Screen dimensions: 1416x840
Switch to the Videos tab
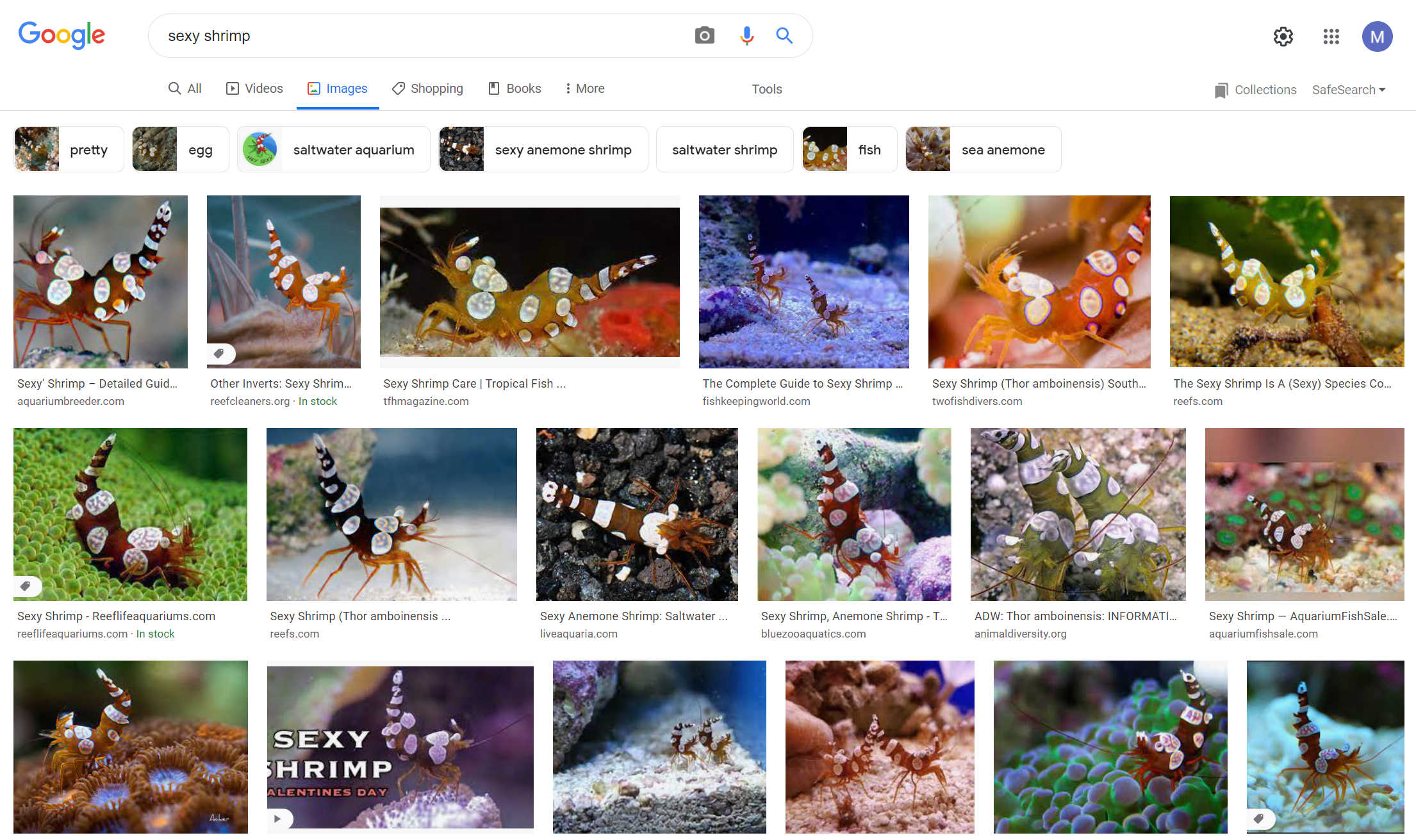click(254, 88)
